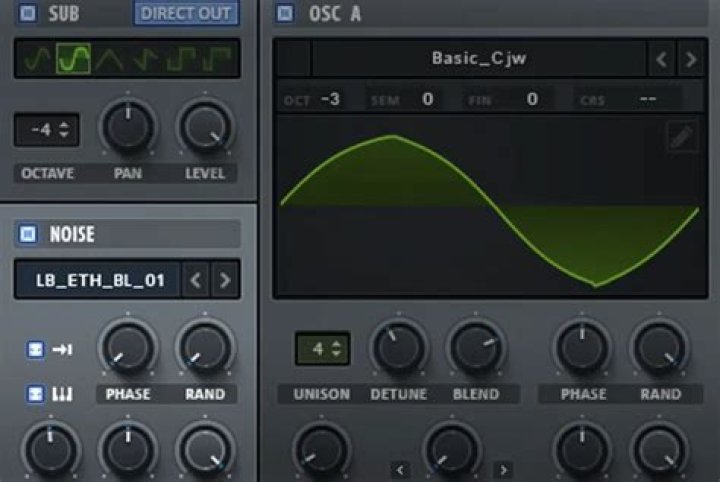This screenshot has height=482, width=720.
Task: Click the SUB LEVEL knob
Action: click(x=205, y=127)
